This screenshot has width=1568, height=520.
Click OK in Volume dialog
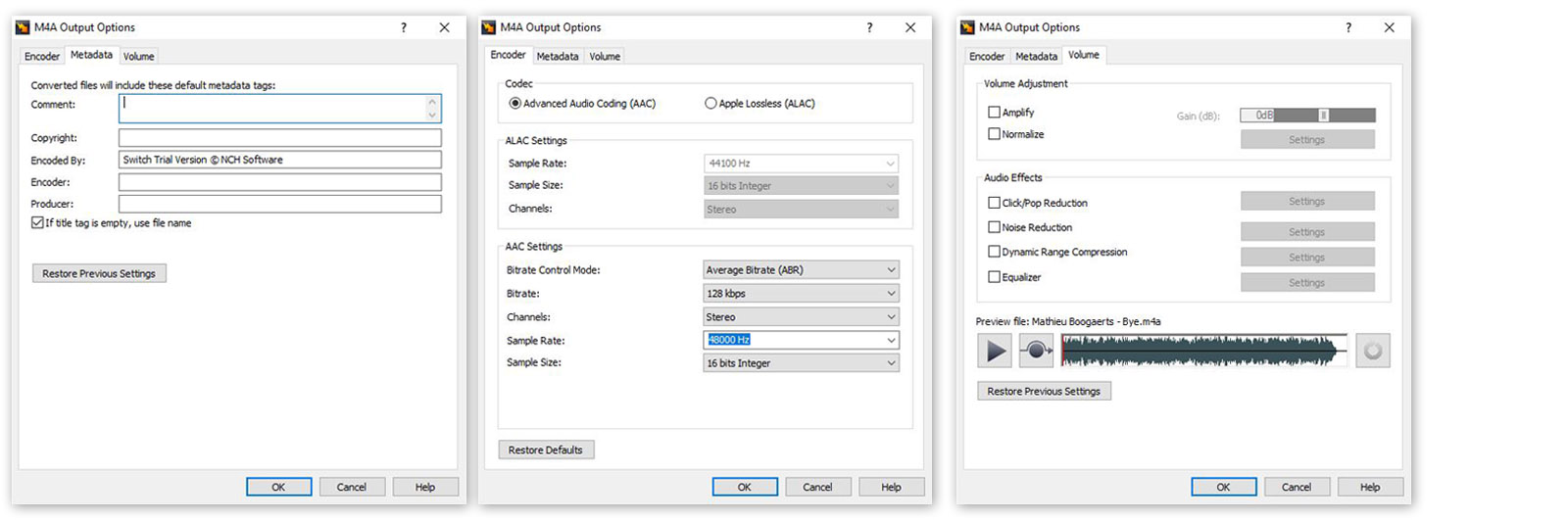point(1223,487)
